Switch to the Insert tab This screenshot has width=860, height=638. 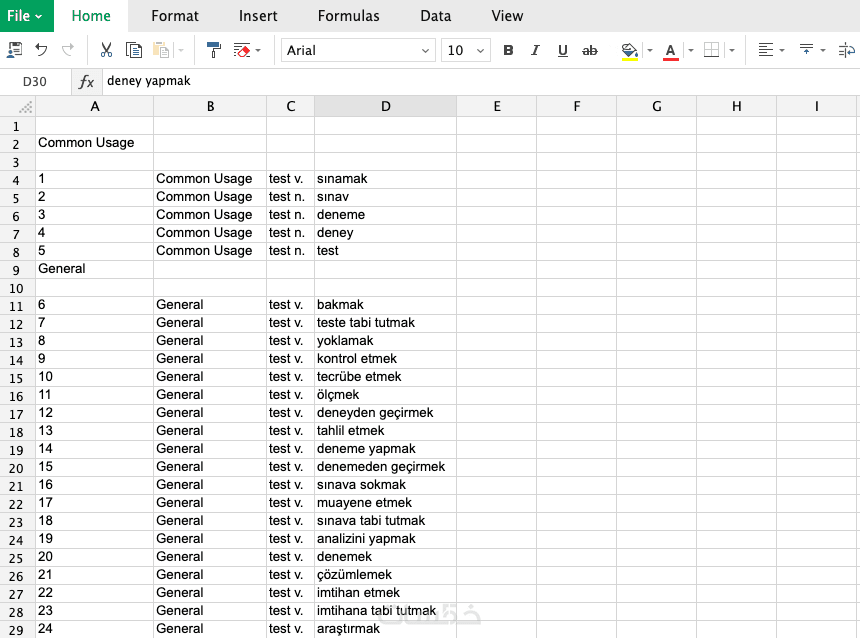(x=258, y=16)
